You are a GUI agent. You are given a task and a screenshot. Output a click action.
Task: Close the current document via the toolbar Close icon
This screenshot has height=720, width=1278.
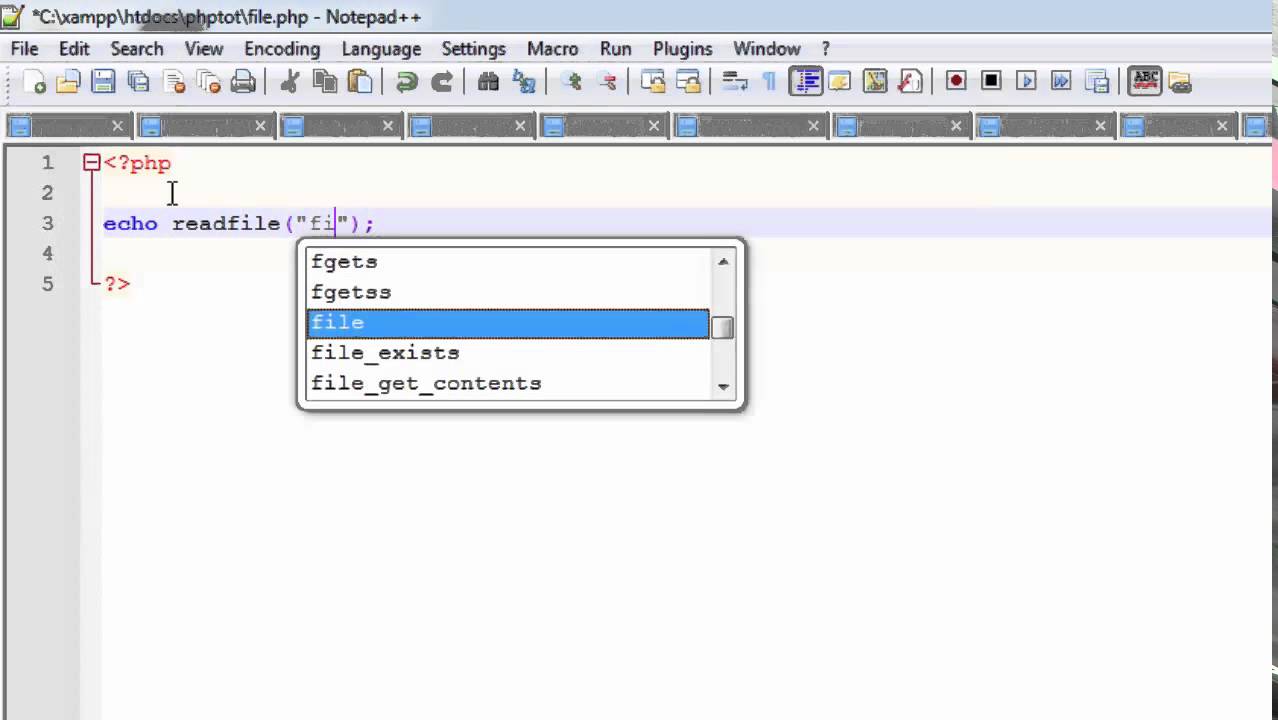[174, 82]
